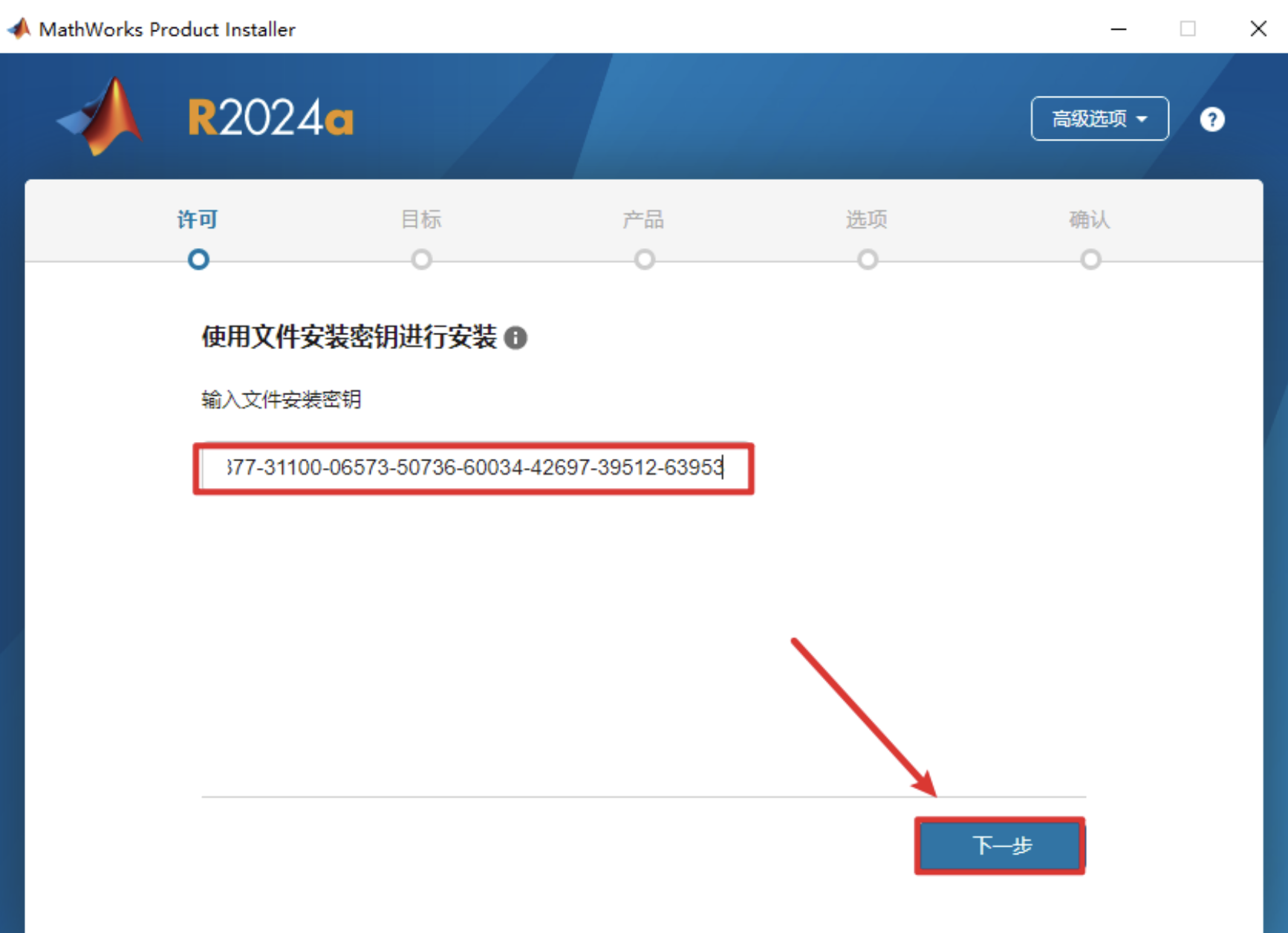Click the 选项 step progress circle

[x=867, y=259]
